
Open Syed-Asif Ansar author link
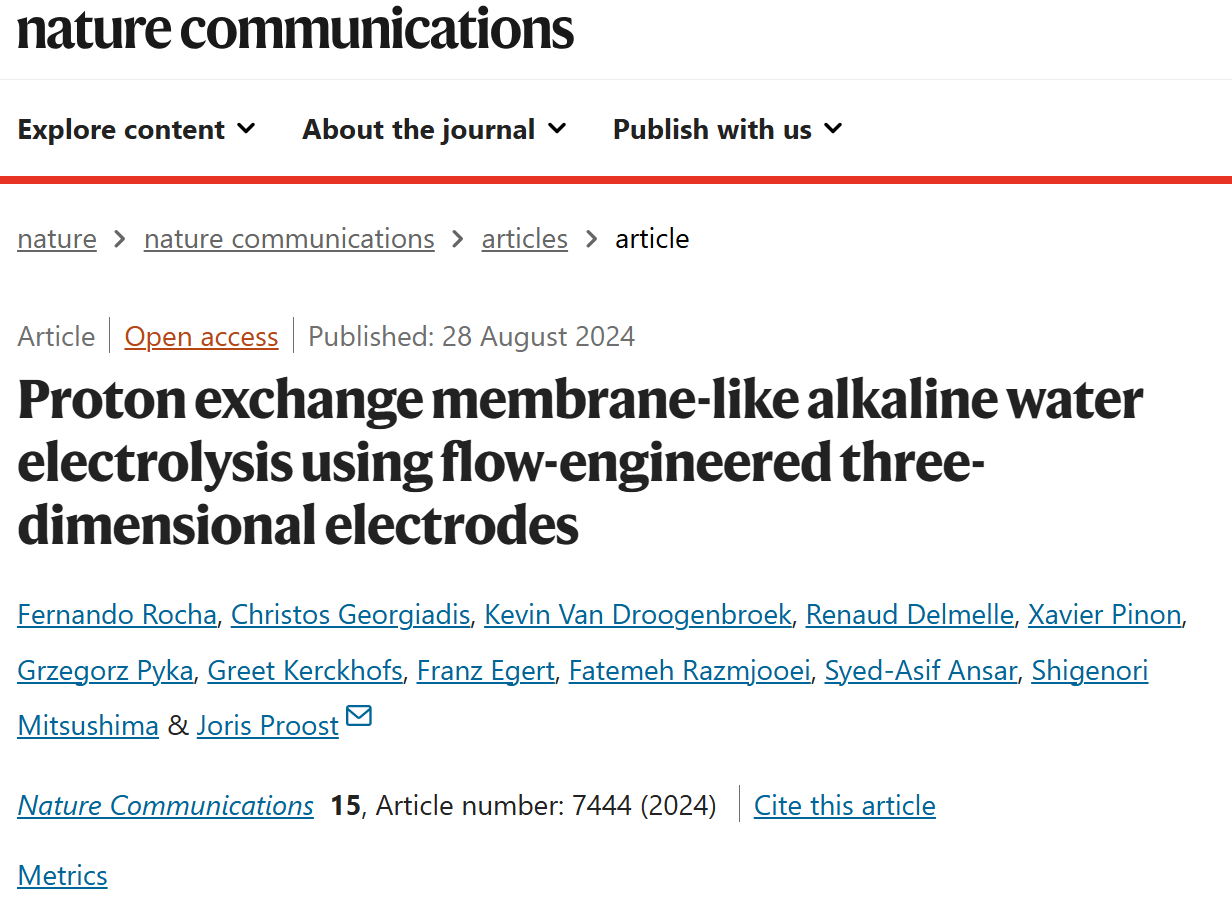pyautogui.click(x=921, y=670)
